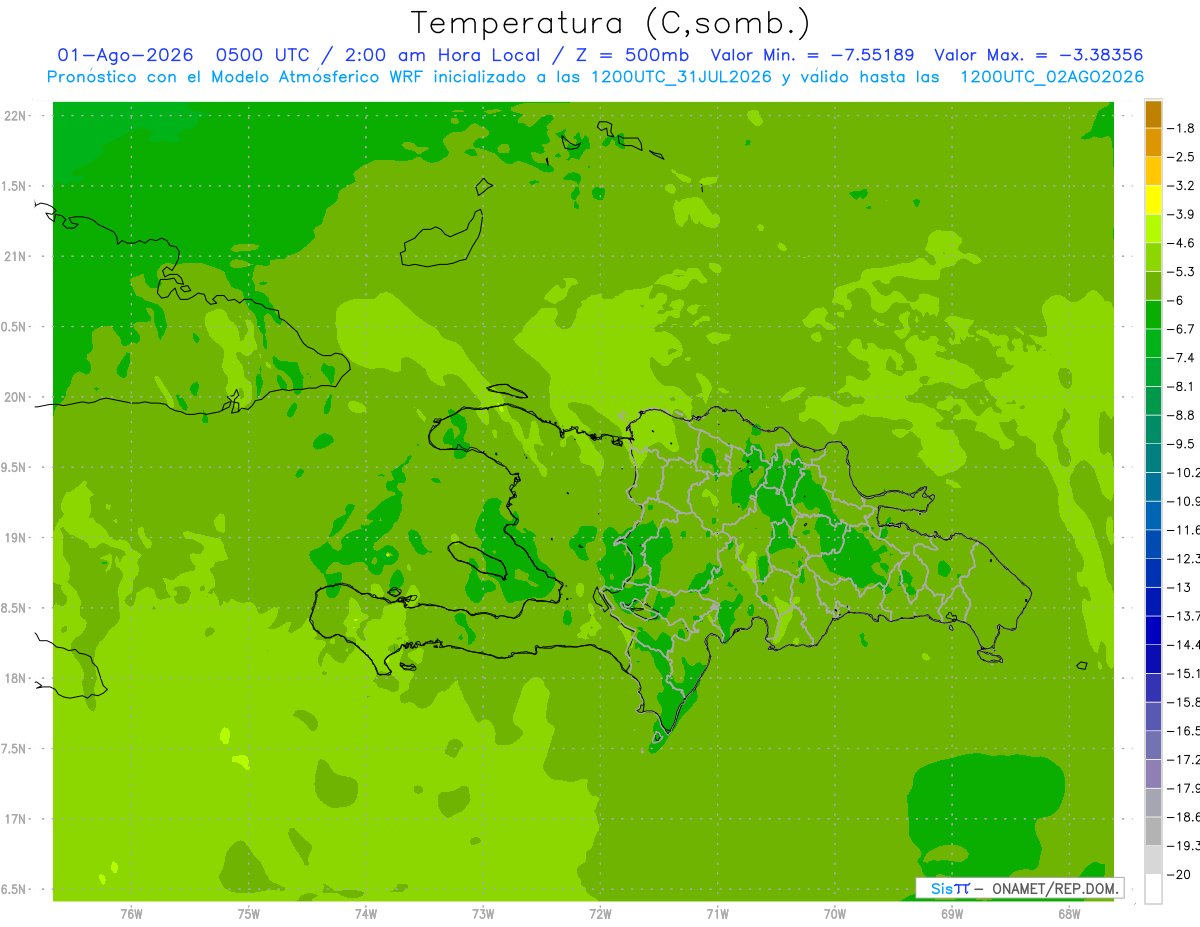Click the 20N latitude axis label
The image size is (1200, 927).
pyautogui.click(x=16, y=397)
